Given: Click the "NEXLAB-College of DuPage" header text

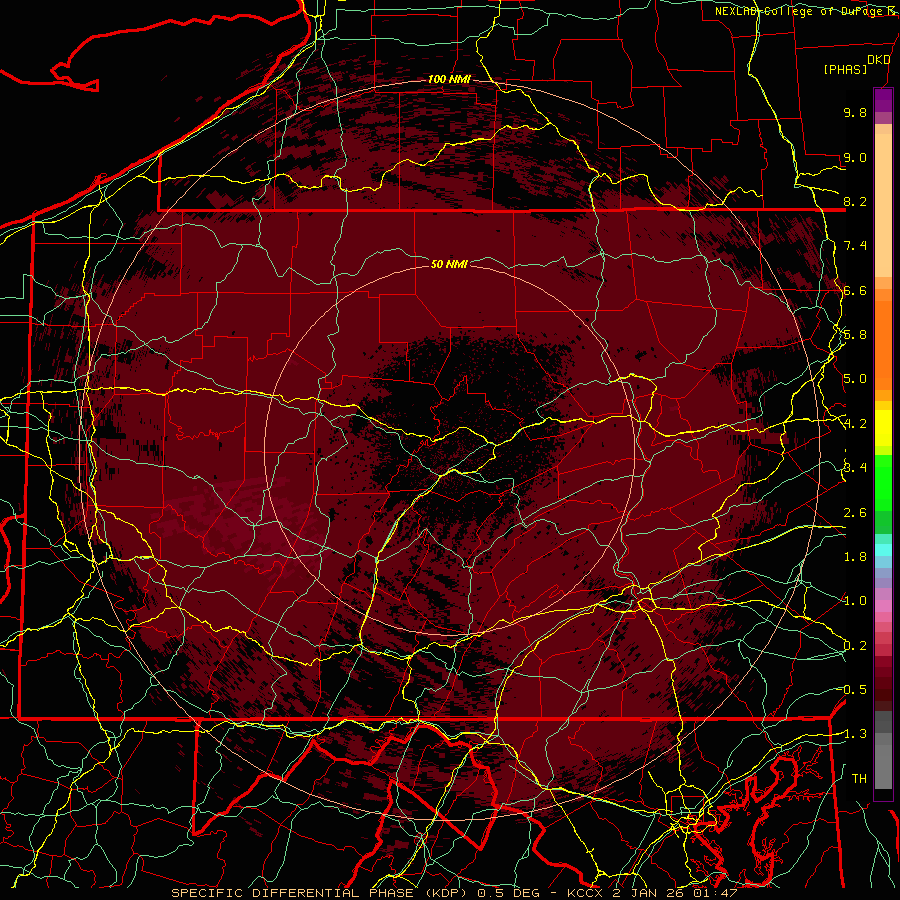Looking at the screenshot, I should point(799,11).
